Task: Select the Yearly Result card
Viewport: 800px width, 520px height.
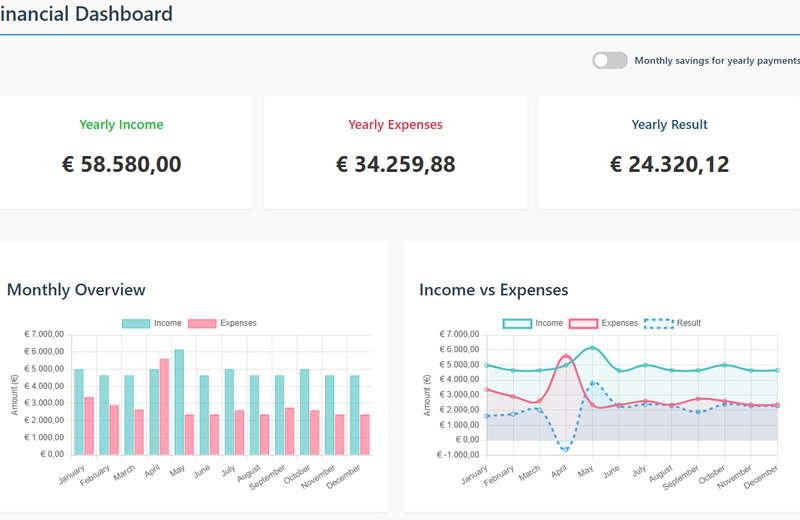Action: pyautogui.click(x=669, y=153)
